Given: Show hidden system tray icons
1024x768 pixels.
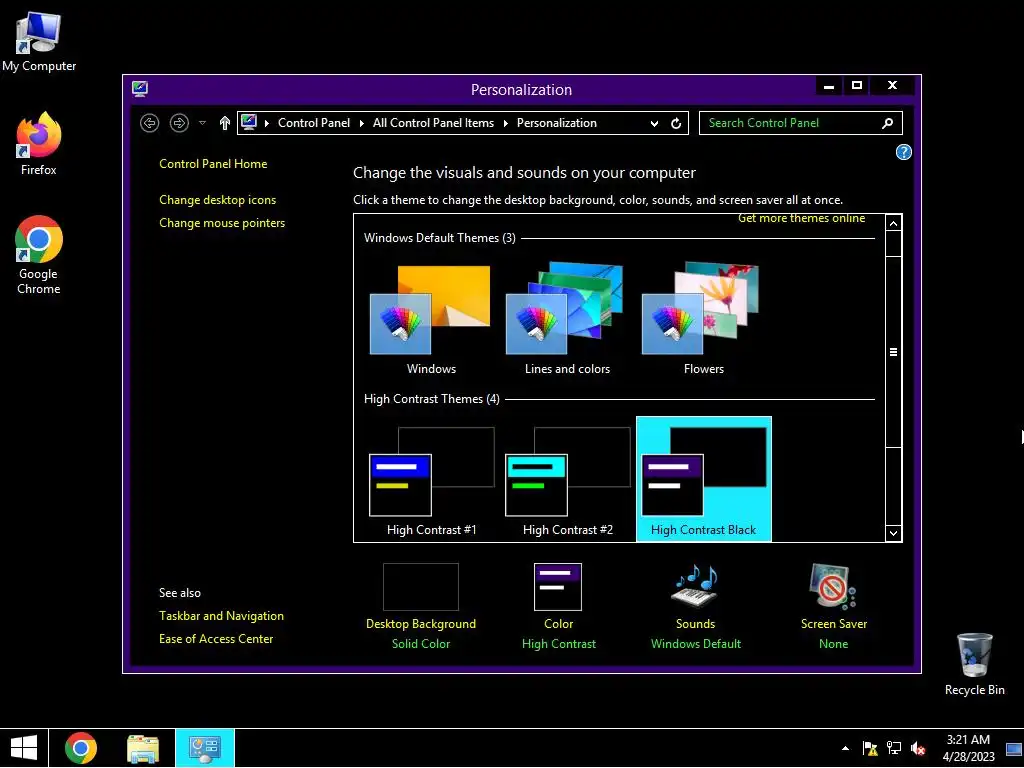Looking at the screenshot, I should tap(846, 748).
